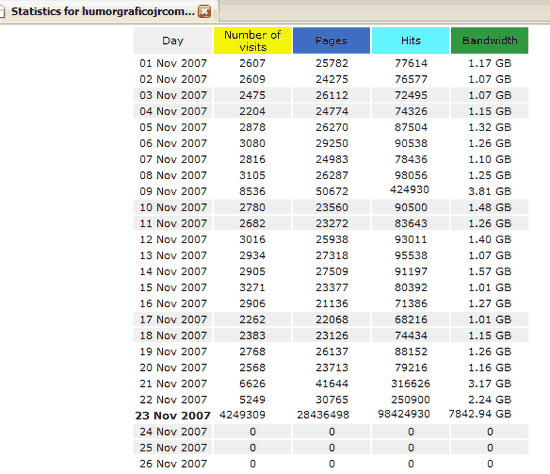The width and height of the screenshot is (550, 474).
Task: Select visits value 5249 for 22 Nov
Action: 253,400
